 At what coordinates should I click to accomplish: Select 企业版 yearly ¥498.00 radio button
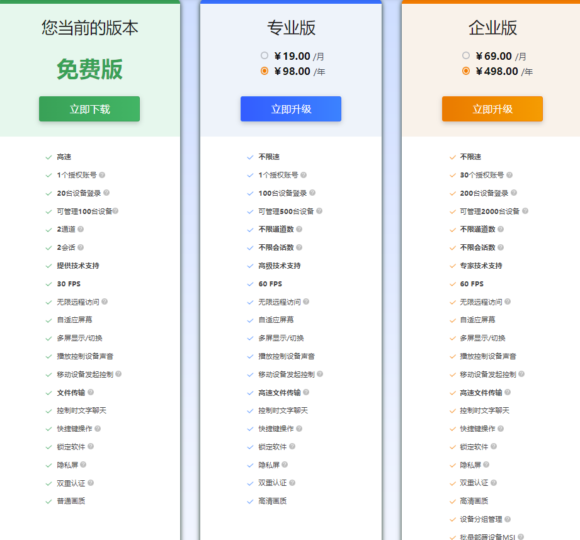[x=466, y=71]
